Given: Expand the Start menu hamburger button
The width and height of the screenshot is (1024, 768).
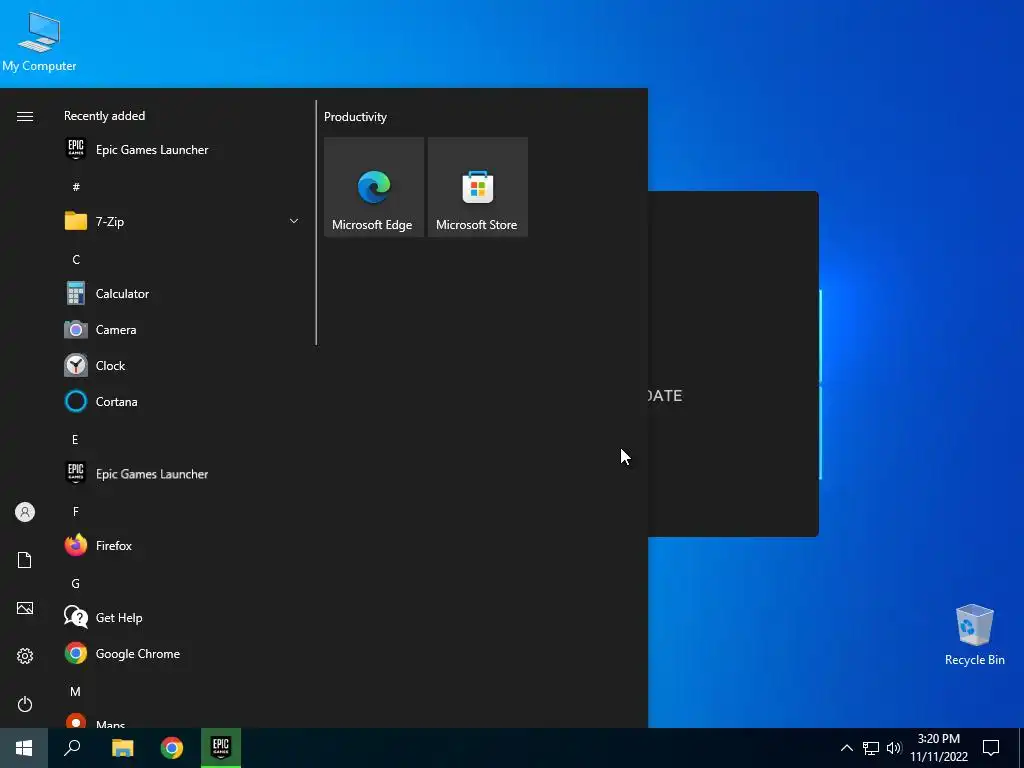Looking at the screenshot, I should pos(25,116).
